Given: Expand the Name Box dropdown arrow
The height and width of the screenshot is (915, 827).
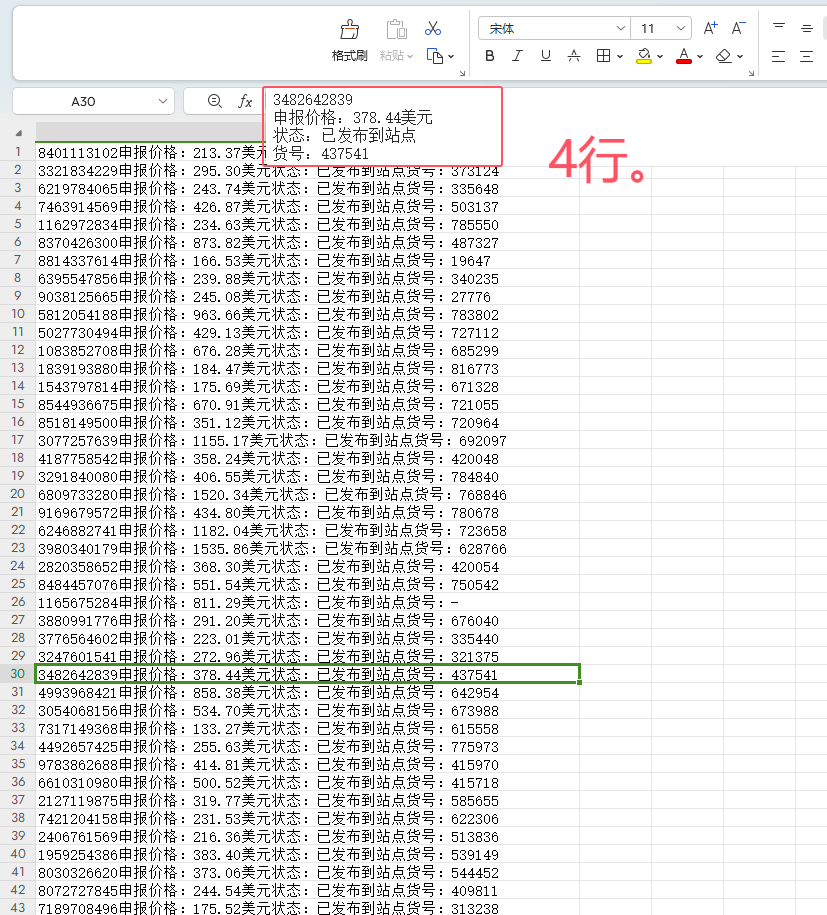Looking at the screenshot, I should point(162,101).
